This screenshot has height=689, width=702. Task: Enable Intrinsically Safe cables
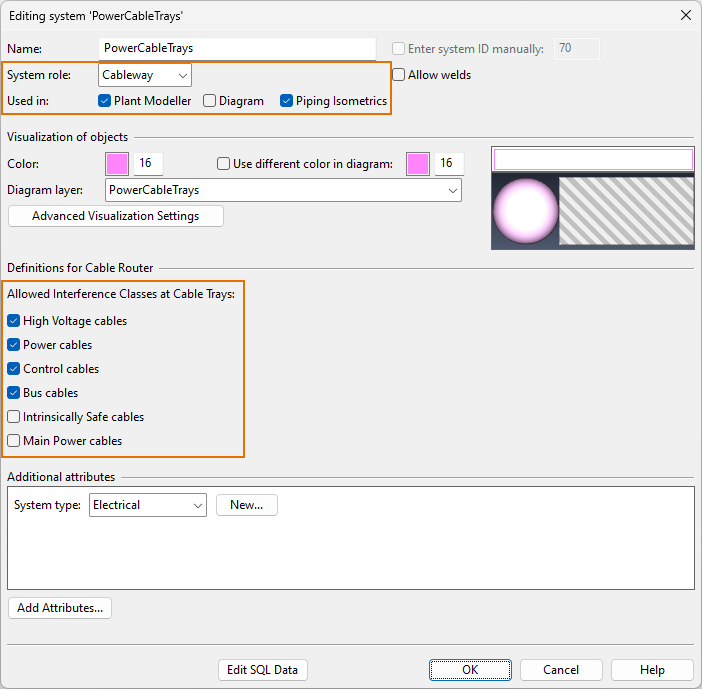(x=14, y=417)
